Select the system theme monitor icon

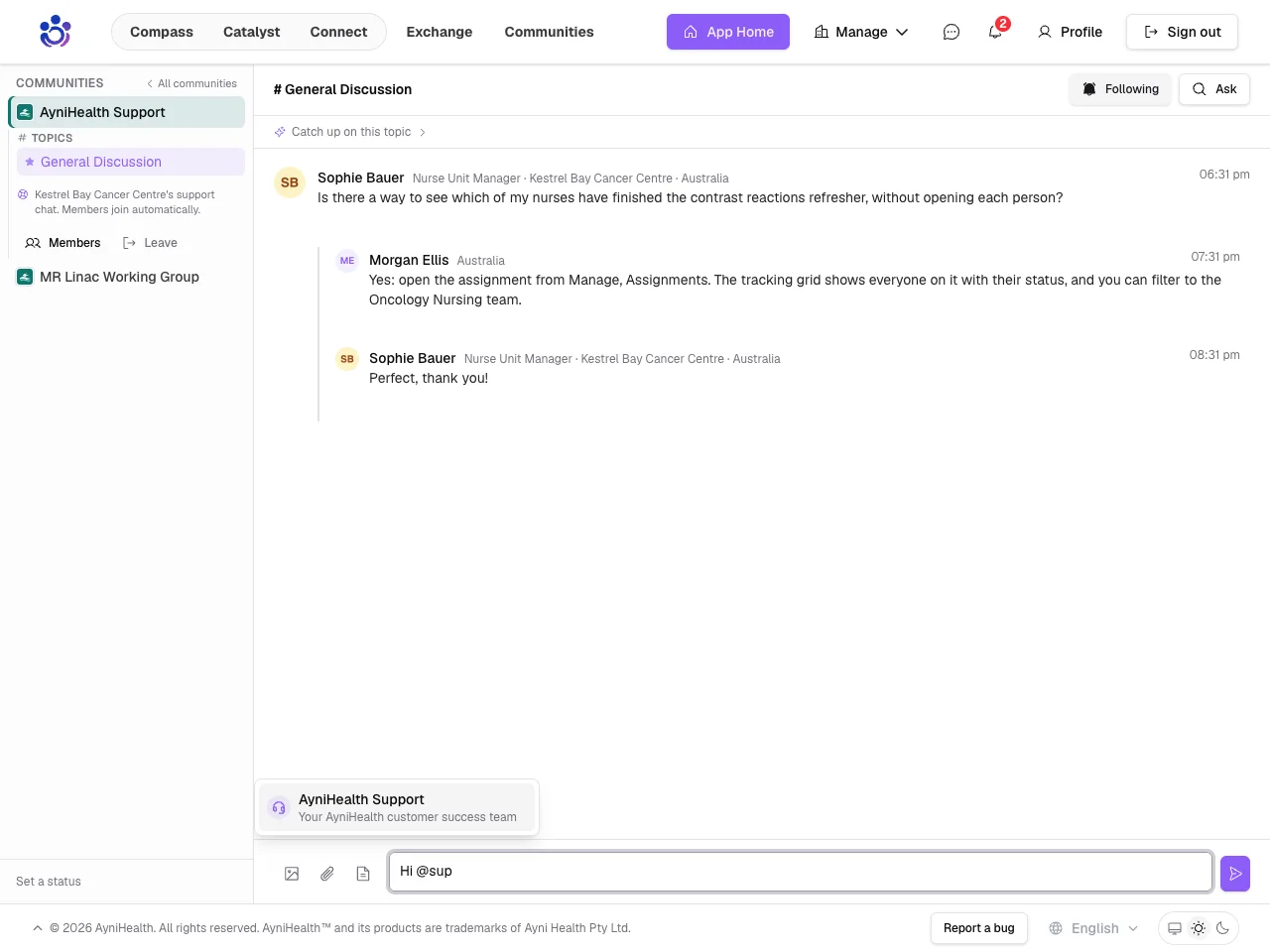1175,928
